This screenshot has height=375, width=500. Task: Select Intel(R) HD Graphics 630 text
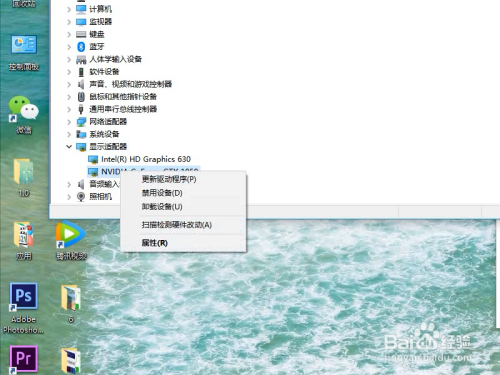(146, 159)
